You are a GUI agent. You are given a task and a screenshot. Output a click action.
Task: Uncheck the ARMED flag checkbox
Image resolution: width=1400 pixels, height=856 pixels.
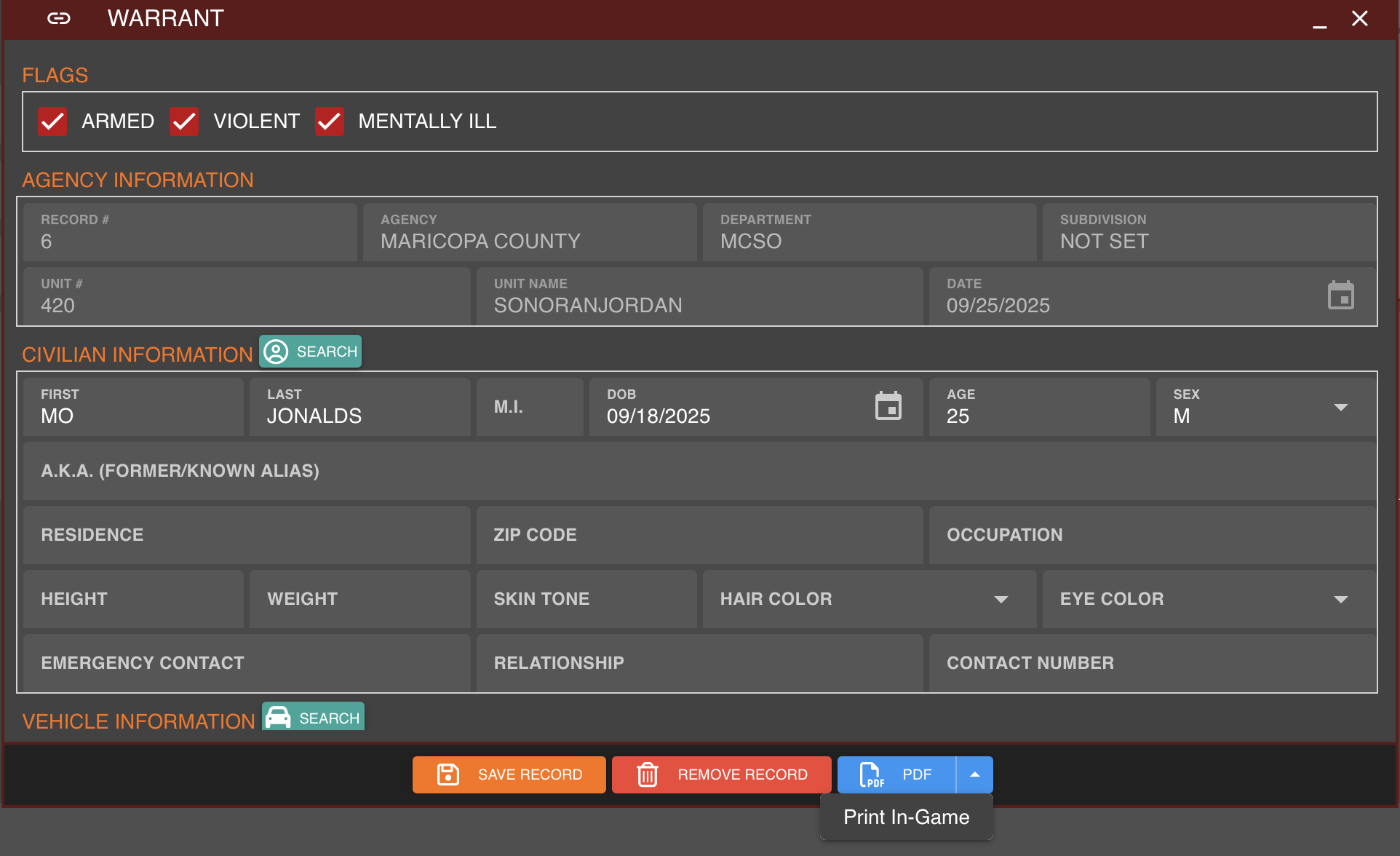coord(52,122)
